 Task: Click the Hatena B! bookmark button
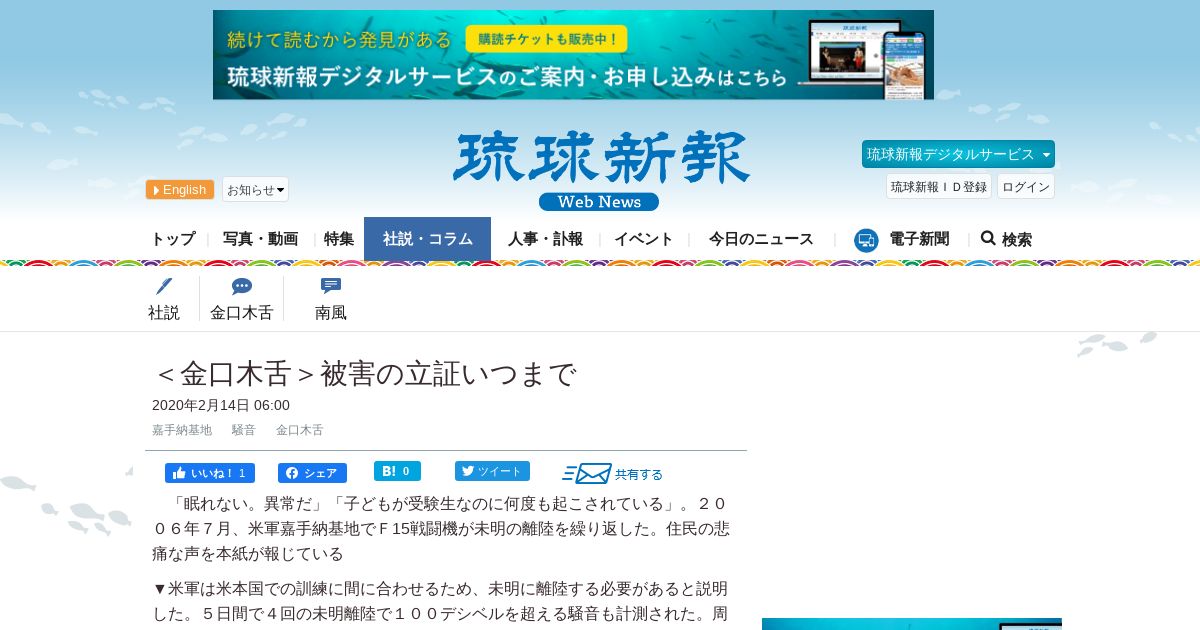397,471
